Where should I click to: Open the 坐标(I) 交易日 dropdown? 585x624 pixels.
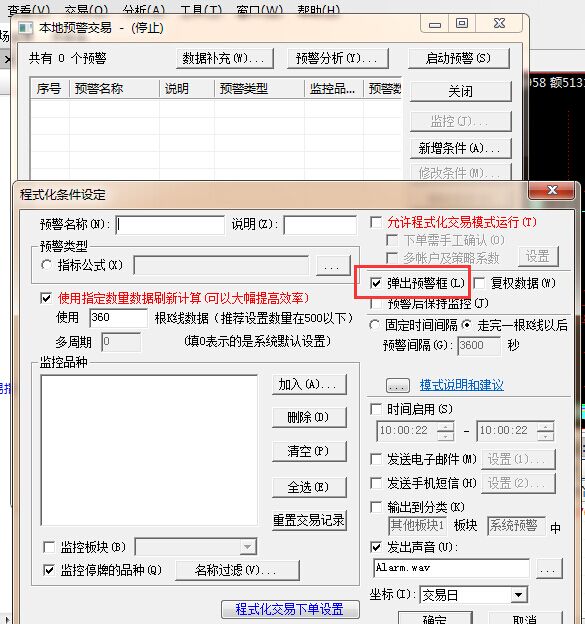click(x=474, y=595)
